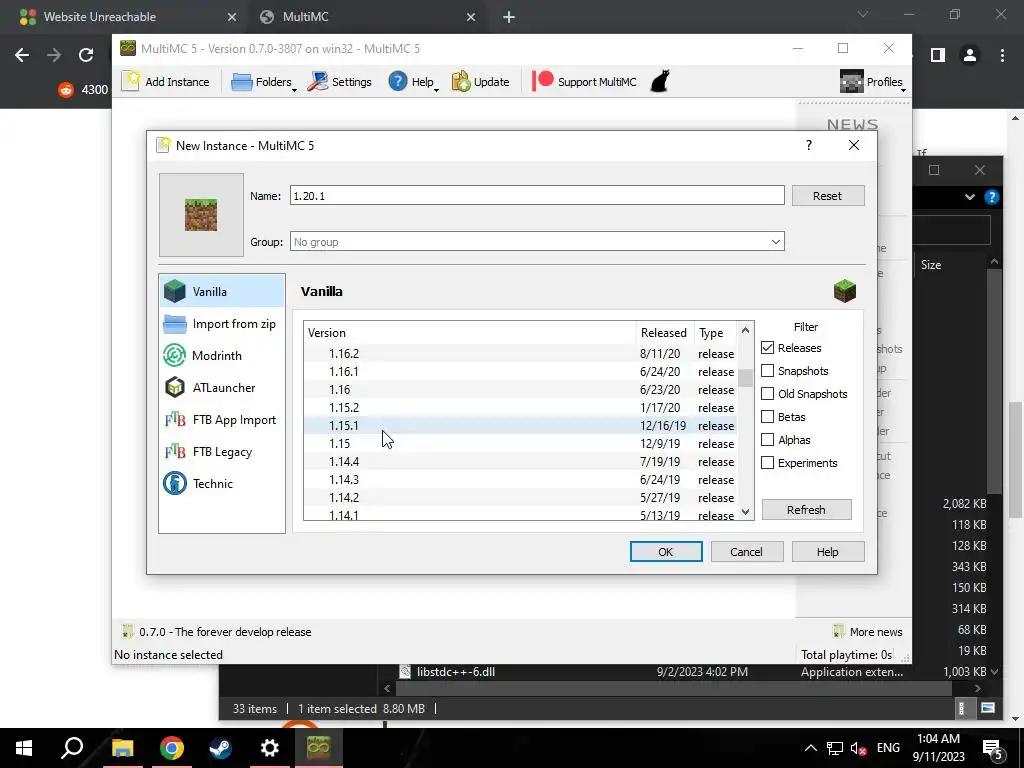Reset the instance name
This screenshot has width=1024, height=768.
(827, 195)
